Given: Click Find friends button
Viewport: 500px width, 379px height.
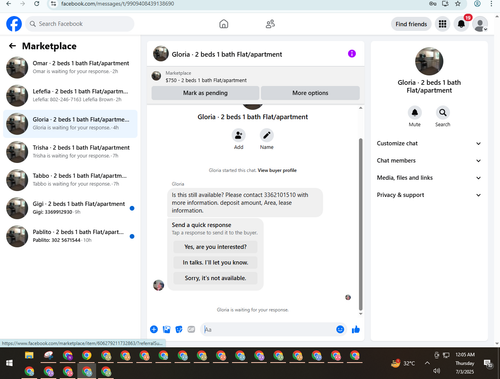Looking at the screenshot, I should [411, 24].
